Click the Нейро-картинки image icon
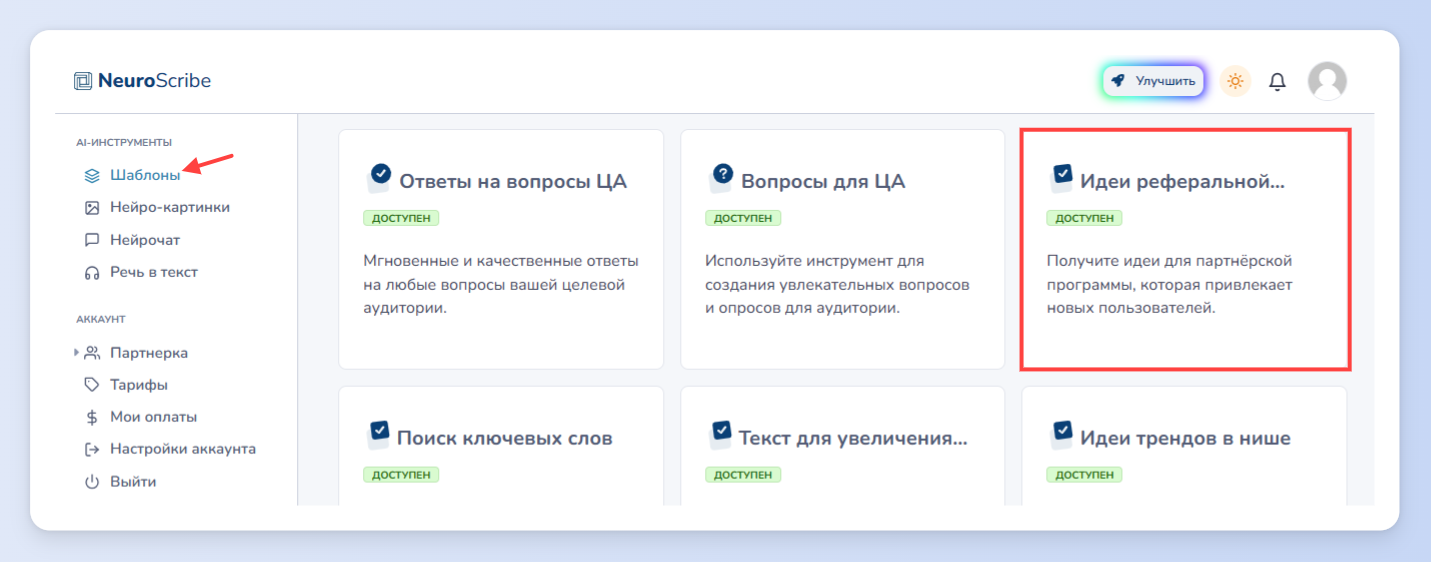The image size is (1431, 562). 92,208
